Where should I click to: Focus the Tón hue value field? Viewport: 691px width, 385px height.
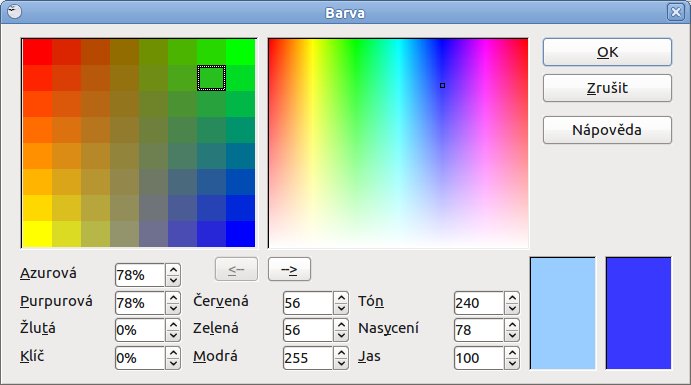point(479,303)
